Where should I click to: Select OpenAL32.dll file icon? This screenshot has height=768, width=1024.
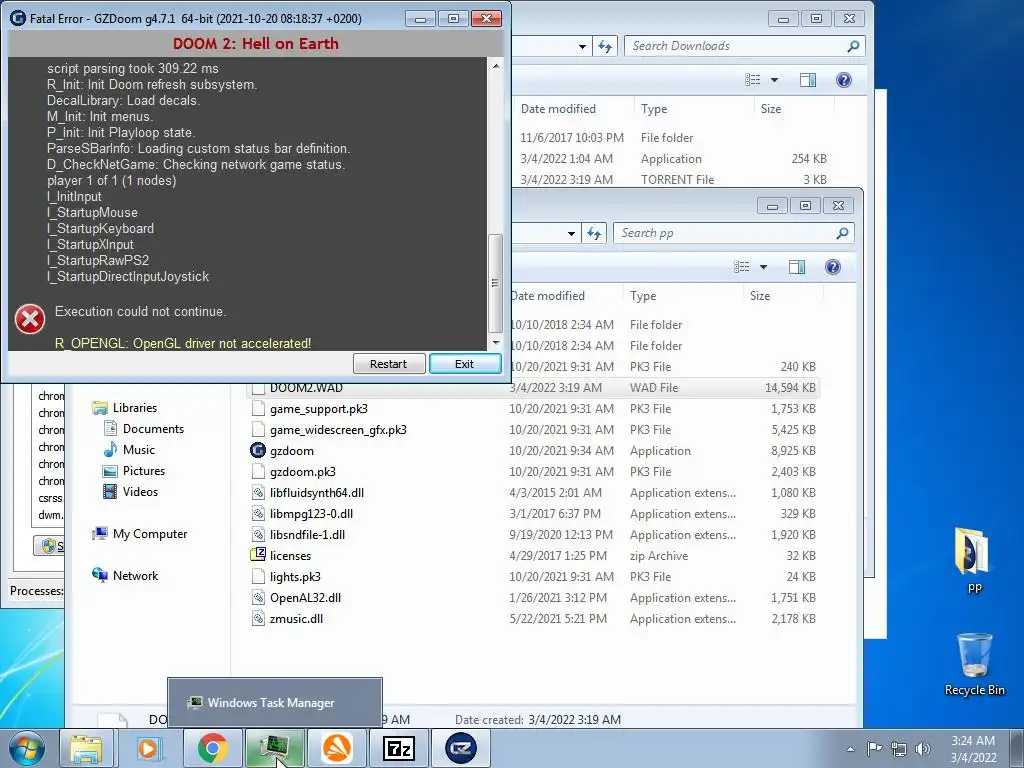(258, 598)
